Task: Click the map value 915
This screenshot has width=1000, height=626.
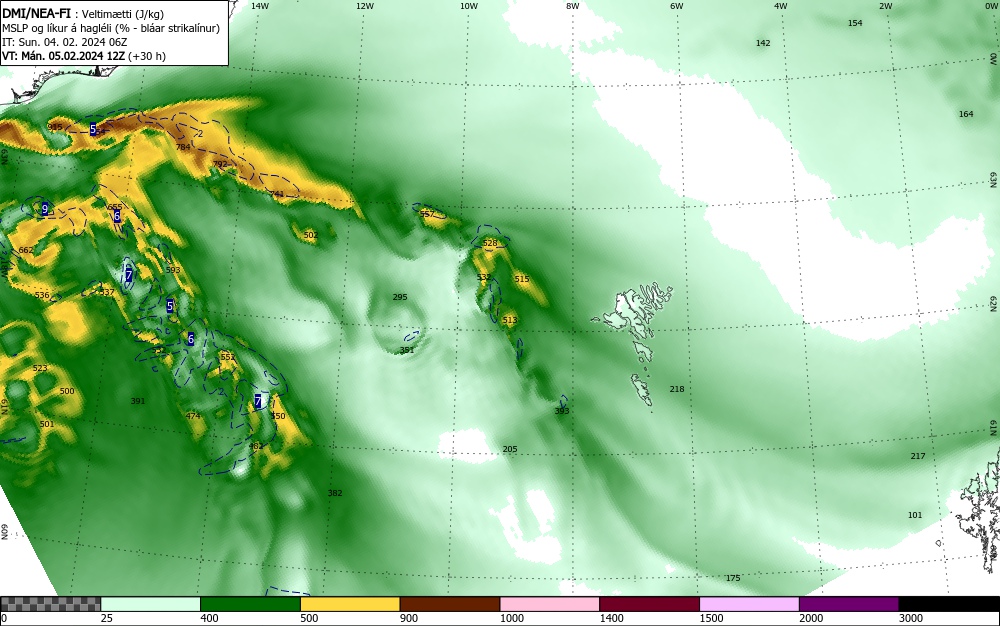Action: tap(55, 127)
